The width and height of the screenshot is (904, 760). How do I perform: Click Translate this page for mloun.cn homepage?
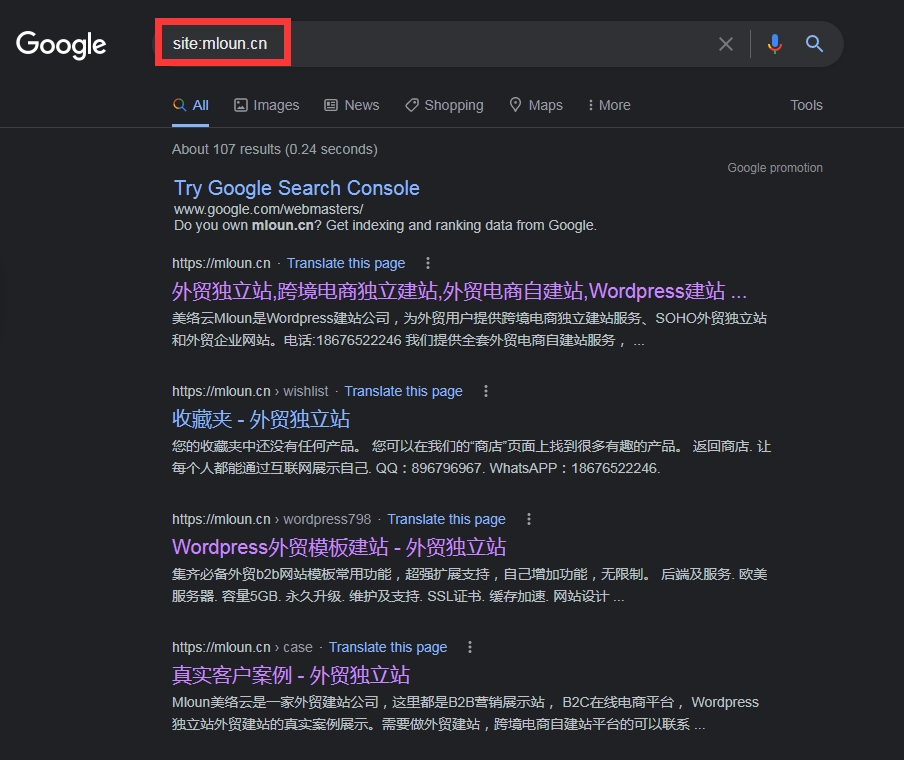pyautogui.click(x=346, y=263)
